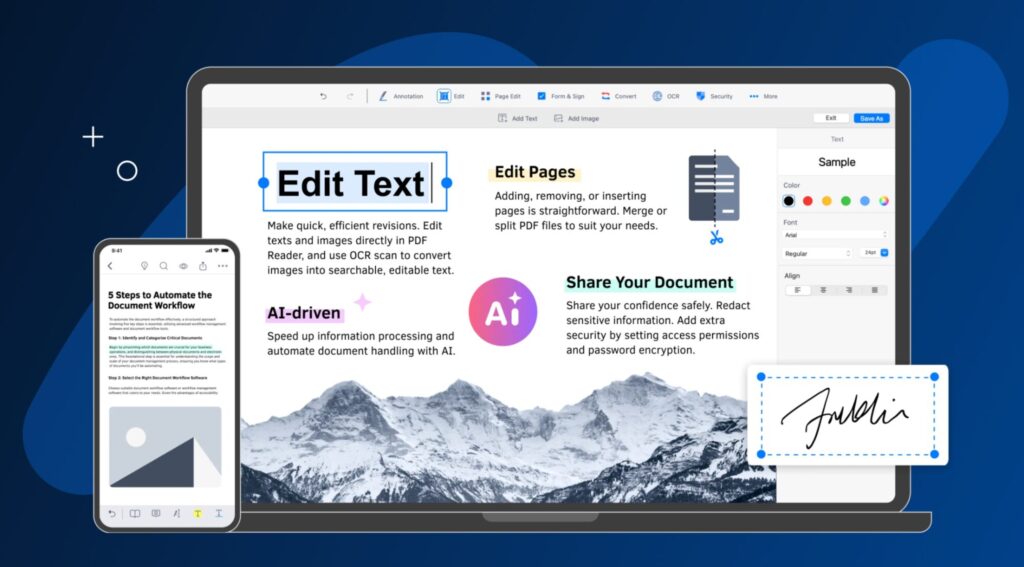Screen dimensions: 1024x567
Task: Click the Edit Pages heading
Action: click(535, 172)
